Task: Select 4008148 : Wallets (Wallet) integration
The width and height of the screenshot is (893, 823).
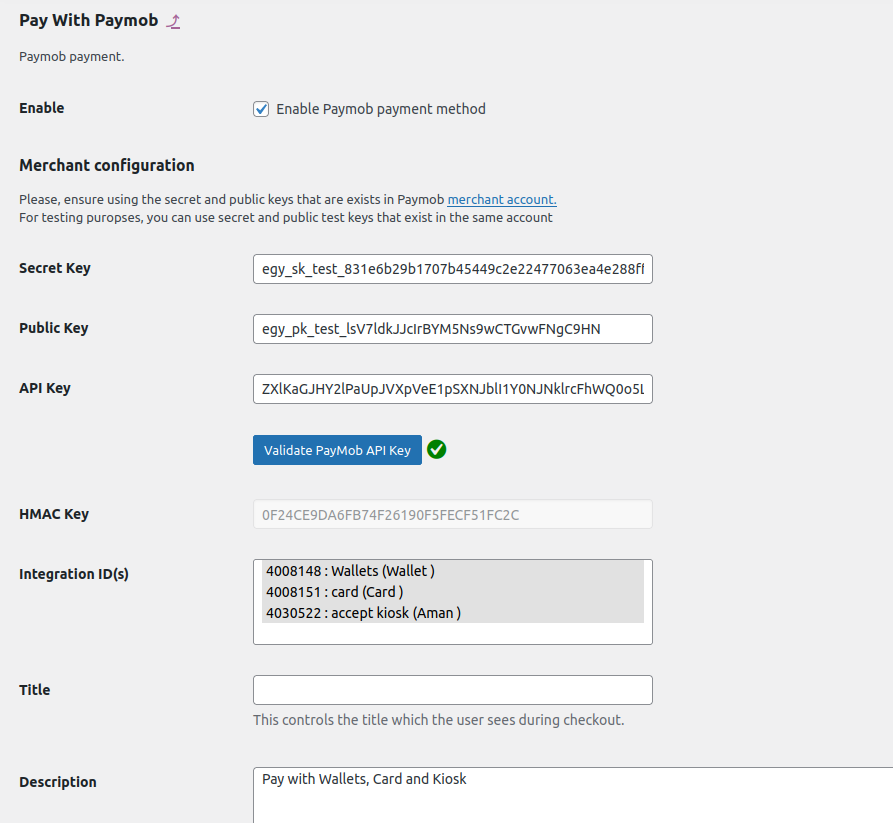Action: (453, 571)
